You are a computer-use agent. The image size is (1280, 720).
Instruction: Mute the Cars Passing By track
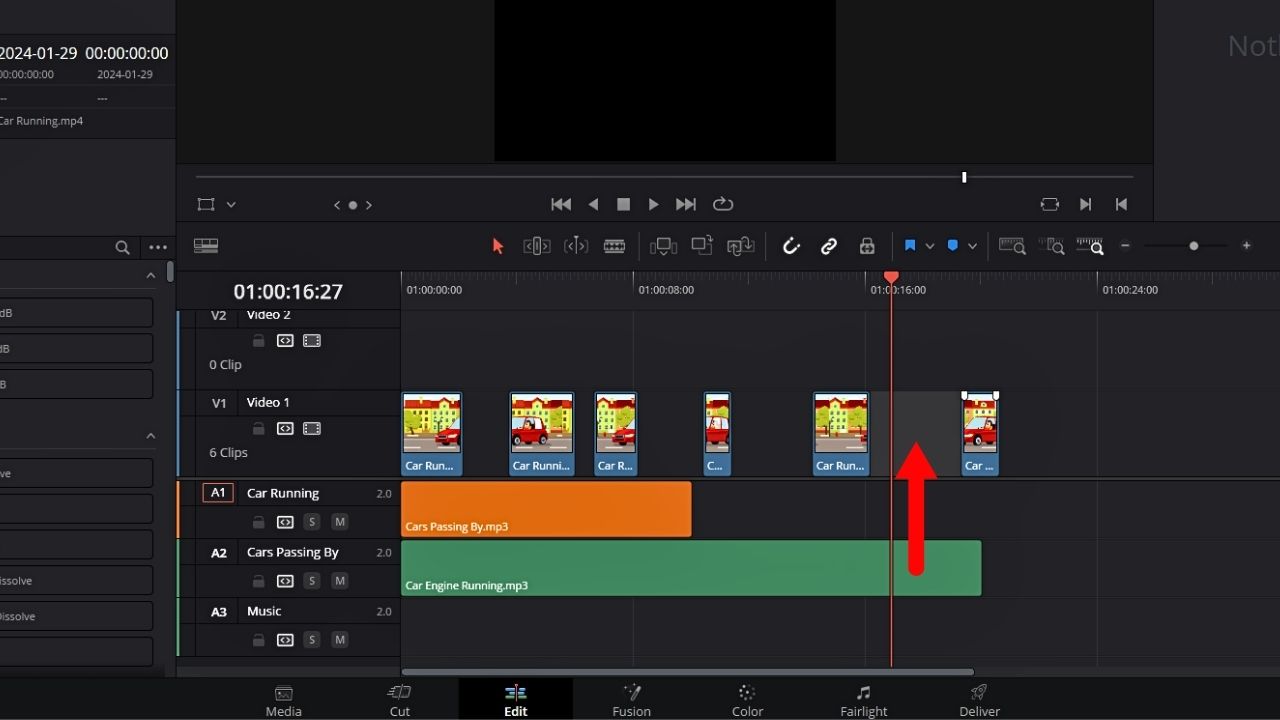click(340, 580)
